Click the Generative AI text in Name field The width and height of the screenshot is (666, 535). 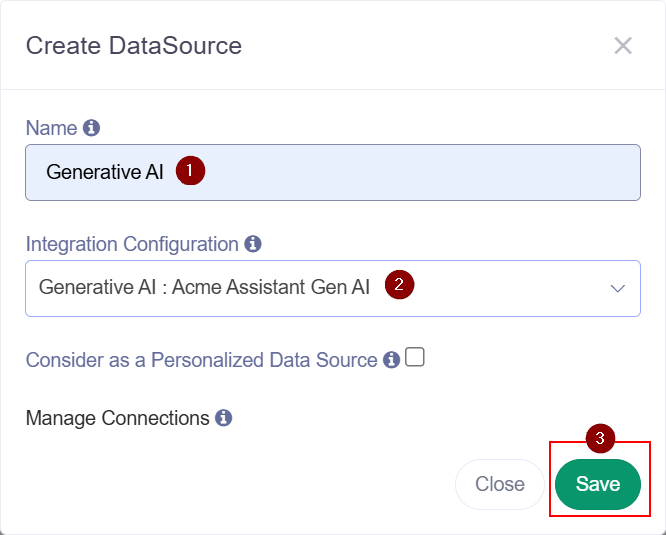[x=104, y=172]
